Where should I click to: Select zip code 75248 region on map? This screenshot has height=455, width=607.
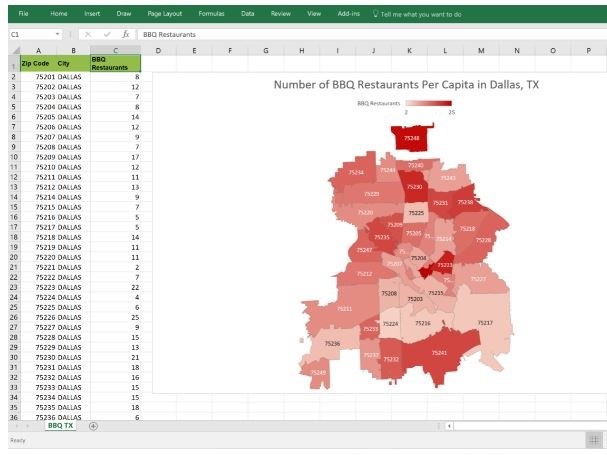(413, 136)
